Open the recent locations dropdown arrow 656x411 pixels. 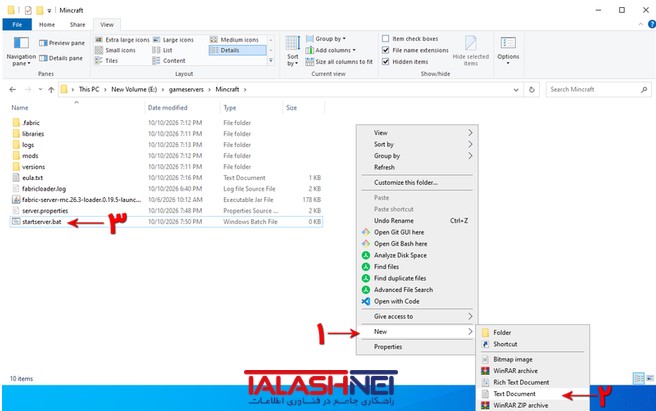click(x=40, y=90)
